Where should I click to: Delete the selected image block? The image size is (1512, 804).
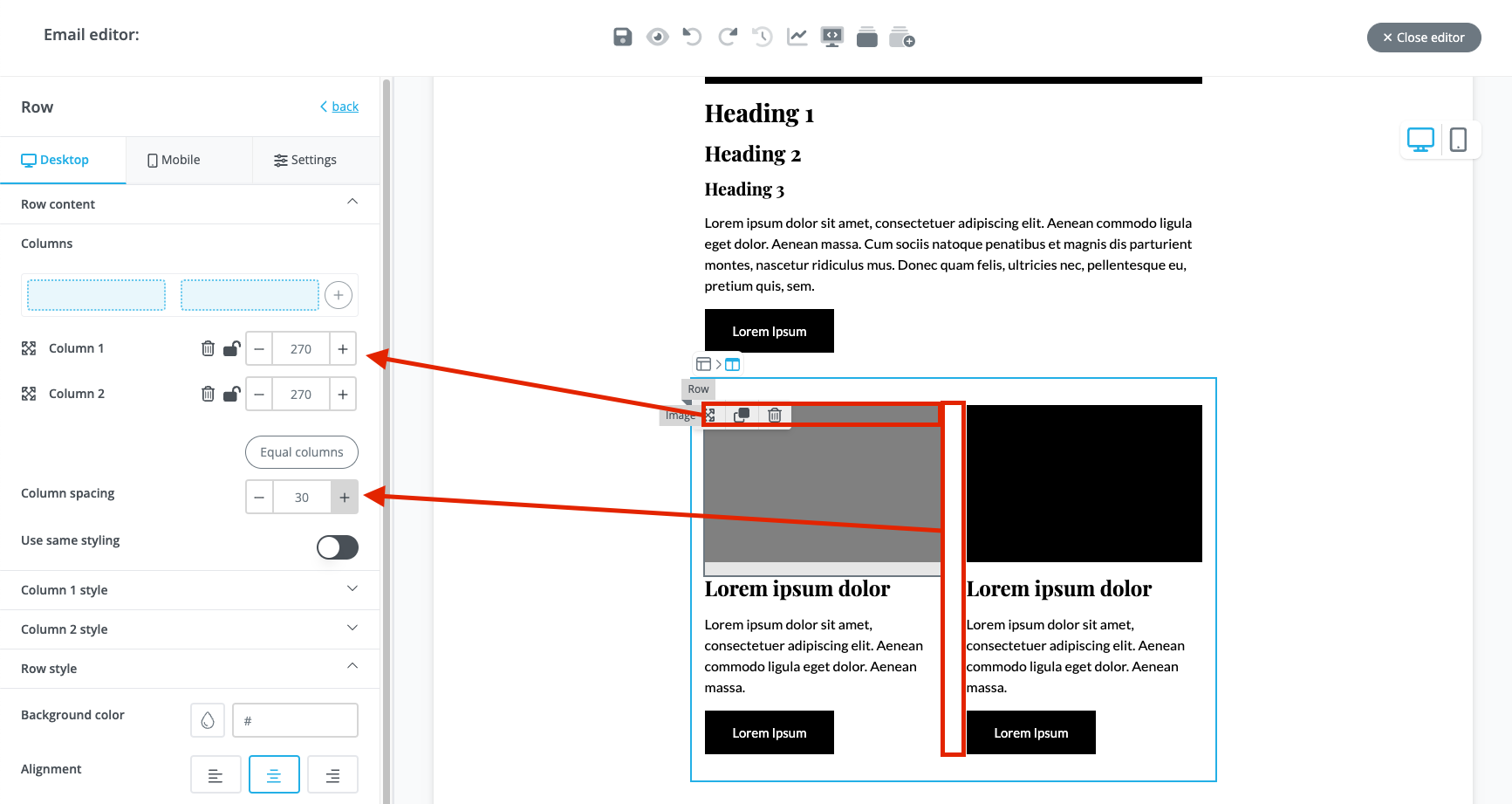[775, 415]
